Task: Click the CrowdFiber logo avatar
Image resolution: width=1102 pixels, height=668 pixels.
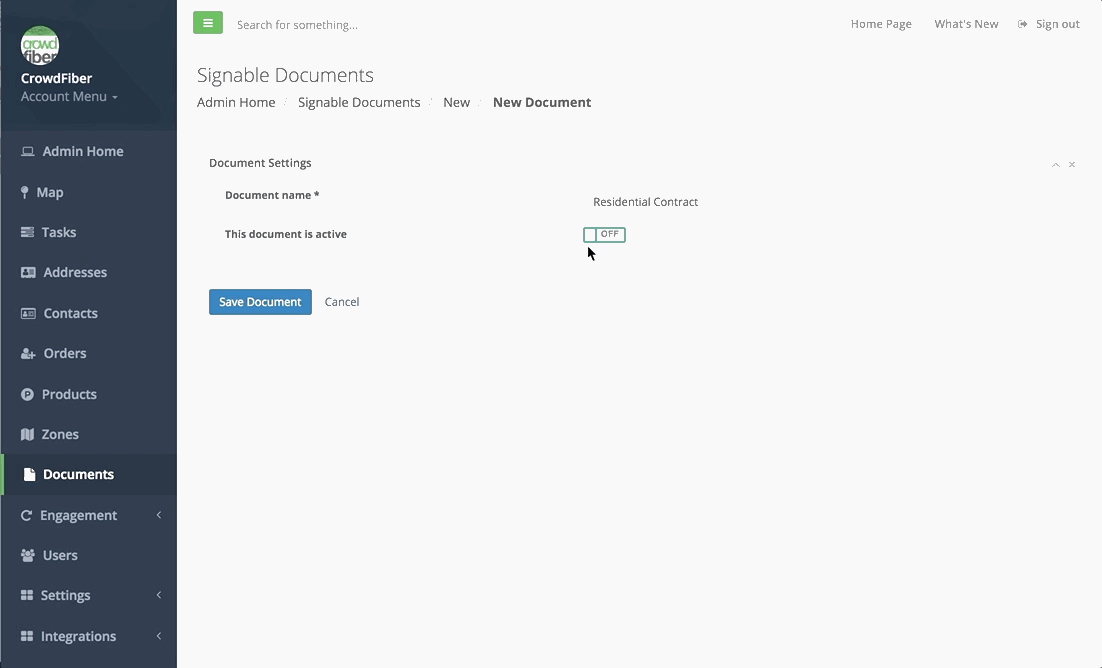Action: [40, 45]
